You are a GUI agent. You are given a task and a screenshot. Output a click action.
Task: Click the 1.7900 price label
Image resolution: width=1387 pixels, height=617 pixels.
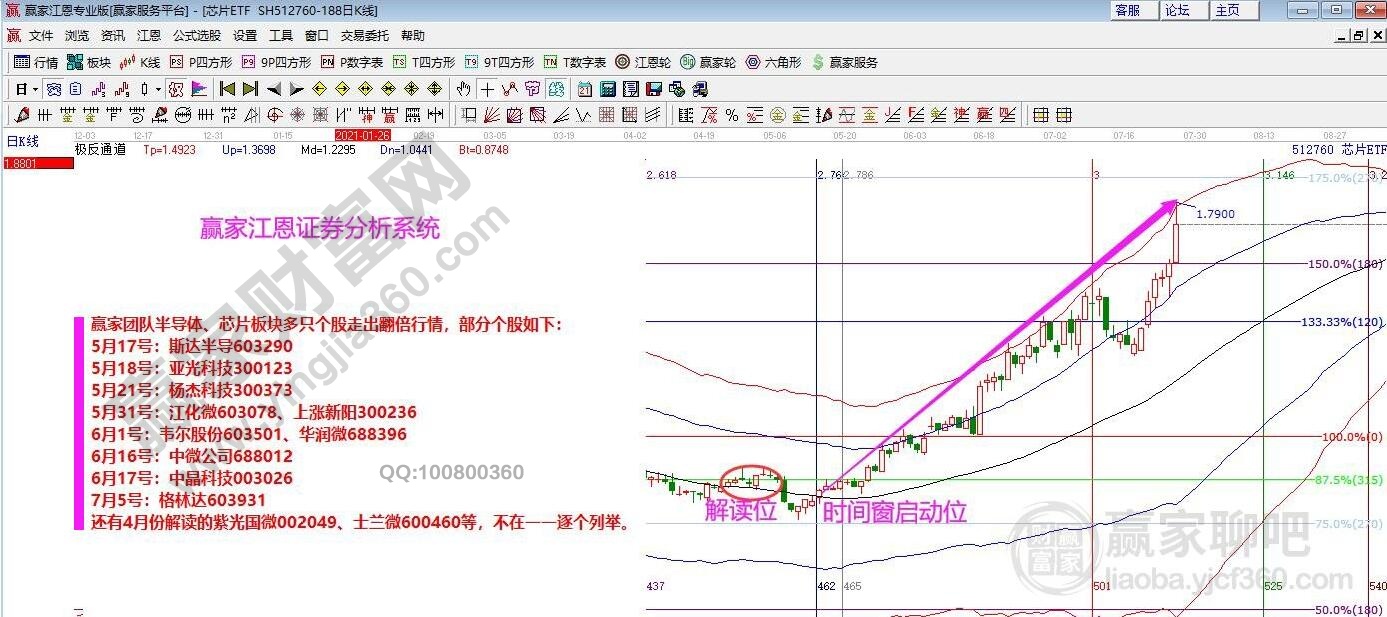(x=1216, y=214)
